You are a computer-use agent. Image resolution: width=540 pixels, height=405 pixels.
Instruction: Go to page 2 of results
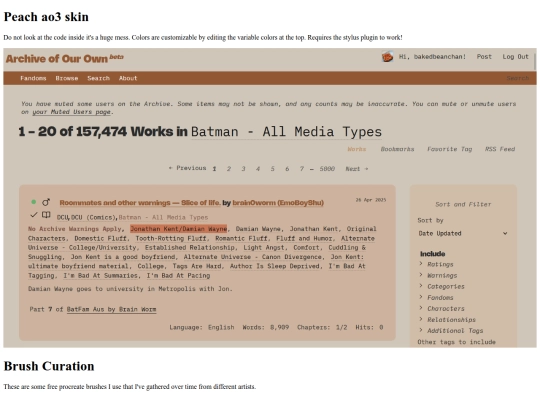(x=229, y=169)
